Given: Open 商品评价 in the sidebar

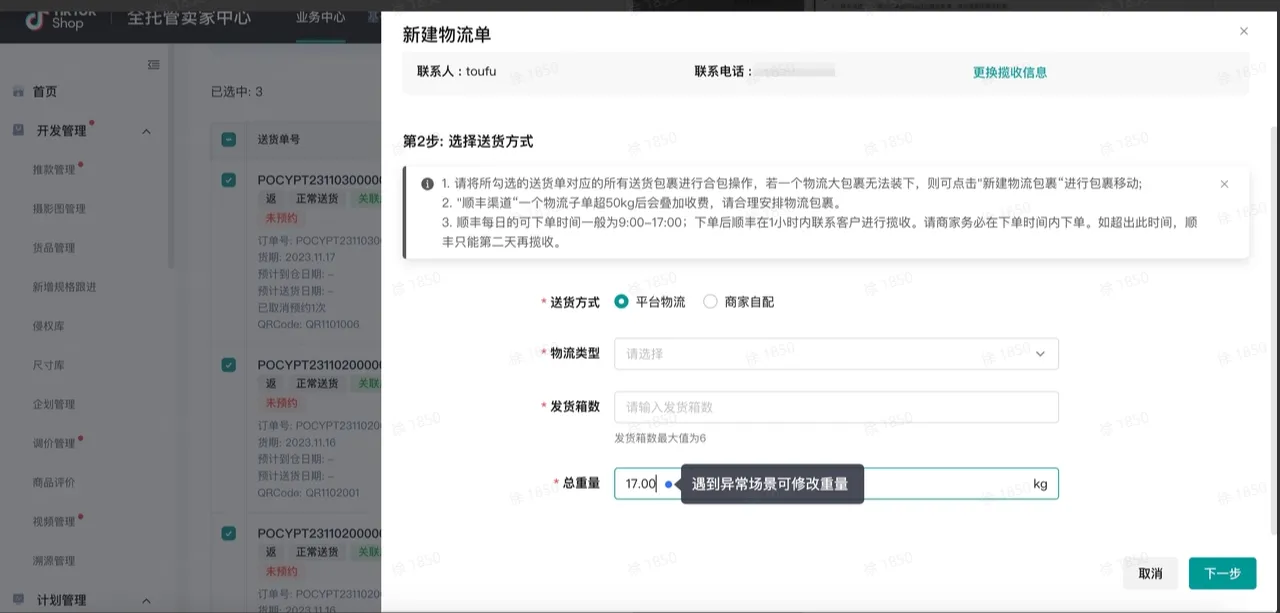Looking at the screenshot, I should coord(54,482).
